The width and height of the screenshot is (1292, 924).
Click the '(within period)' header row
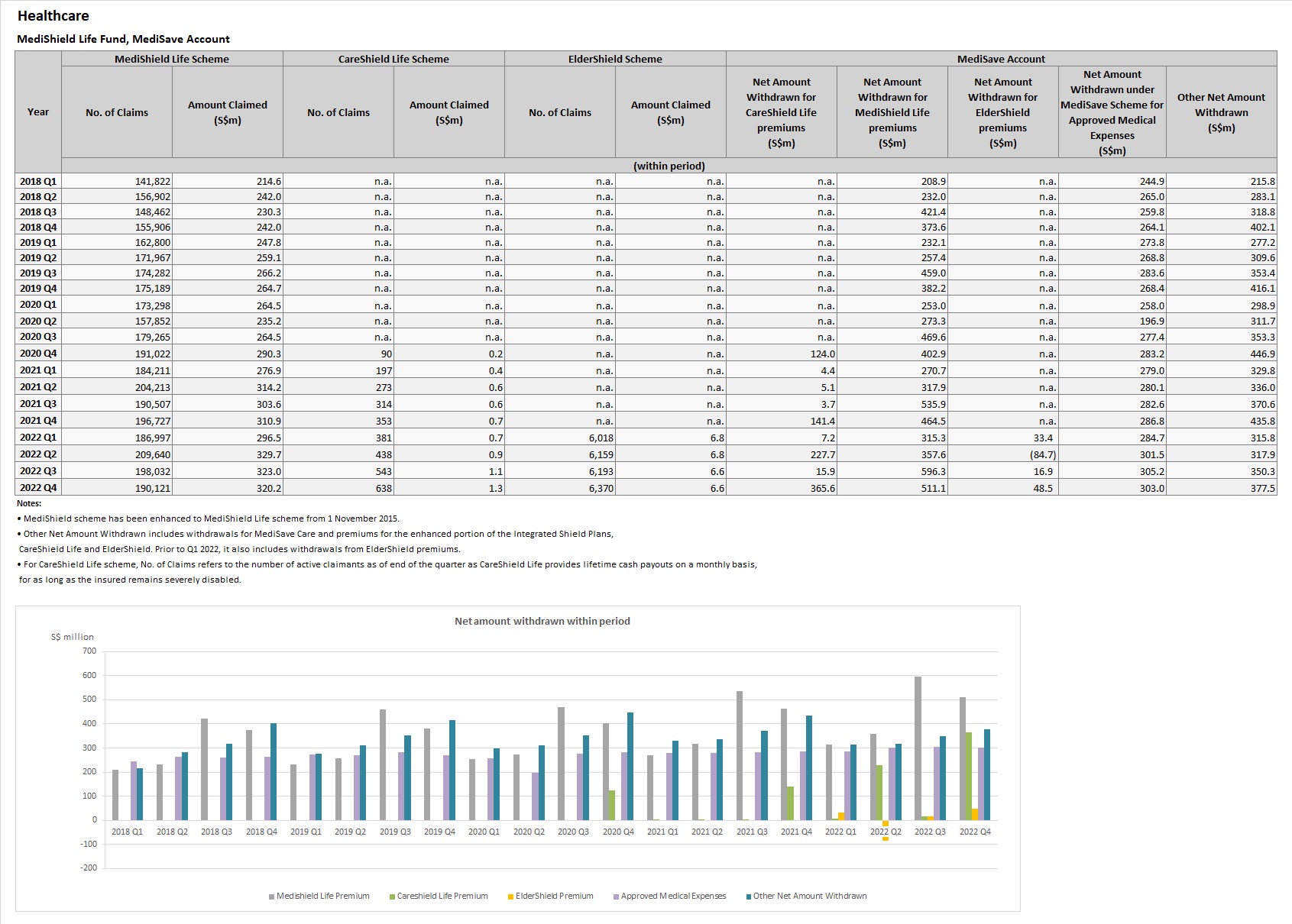tap(669, 166)
